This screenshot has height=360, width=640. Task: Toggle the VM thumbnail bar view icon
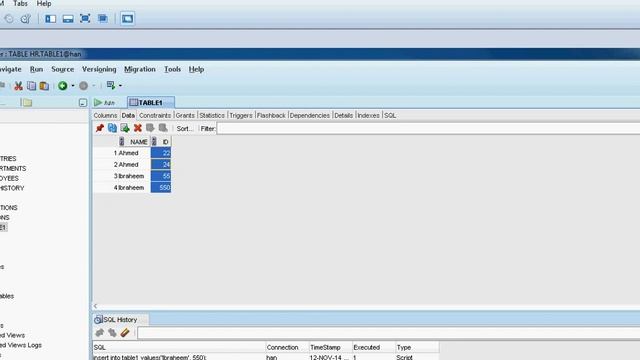[68, 18]
